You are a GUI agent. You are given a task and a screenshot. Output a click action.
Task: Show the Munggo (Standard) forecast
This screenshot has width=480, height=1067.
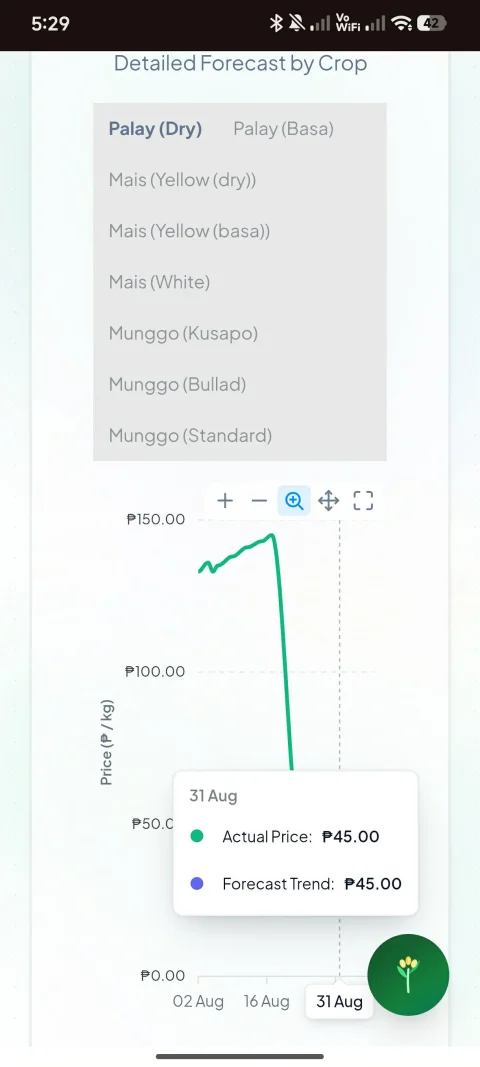190,436
